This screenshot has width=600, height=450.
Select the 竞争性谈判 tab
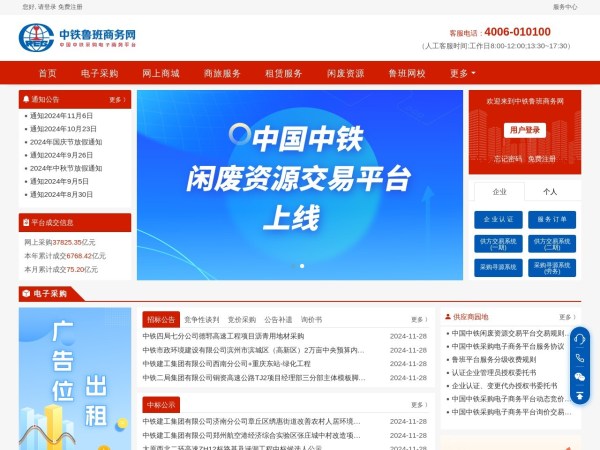pyautogui.click(x=202, y=319)
